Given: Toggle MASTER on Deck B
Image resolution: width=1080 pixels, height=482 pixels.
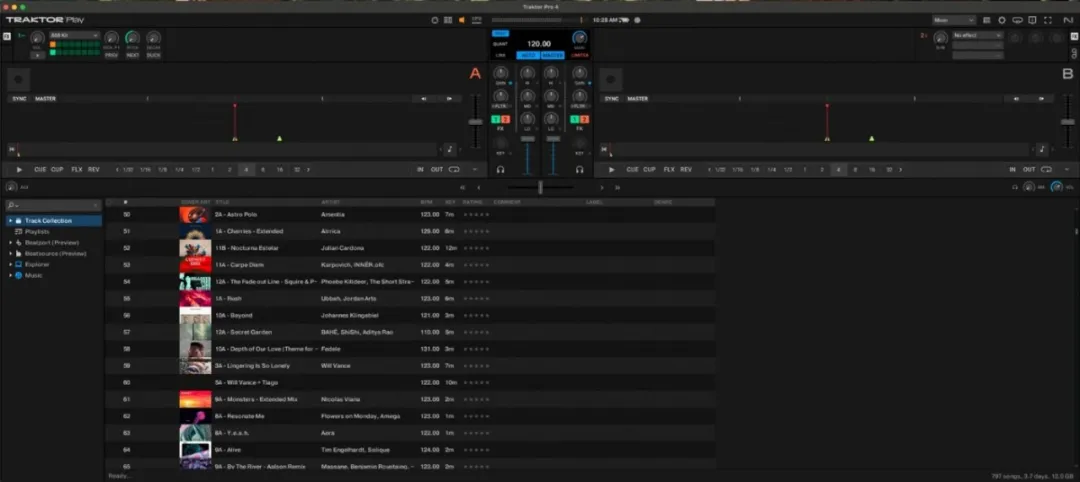Looking at the screenshot, I should 638,98.
